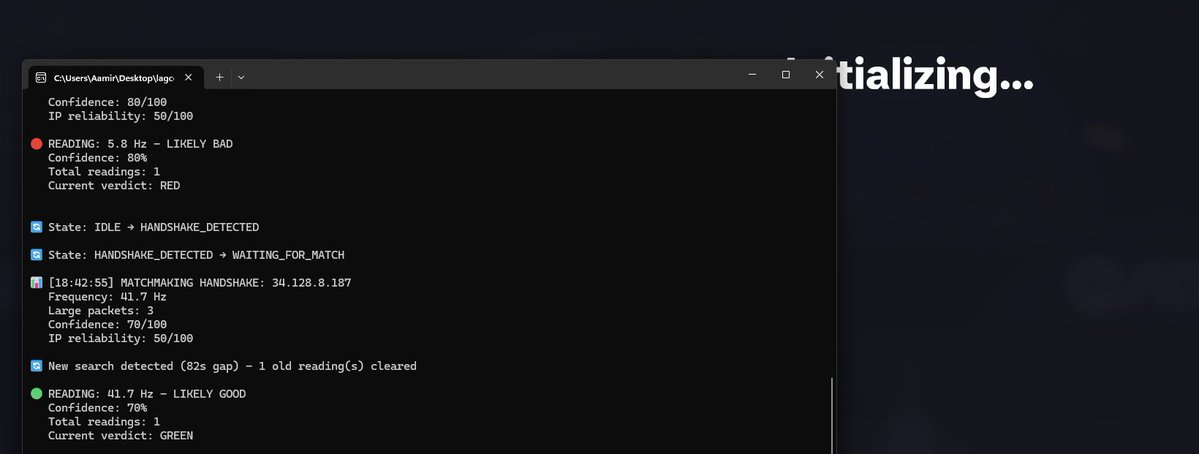Click the text 'Current verdict: RED'

tap(114, 186)
